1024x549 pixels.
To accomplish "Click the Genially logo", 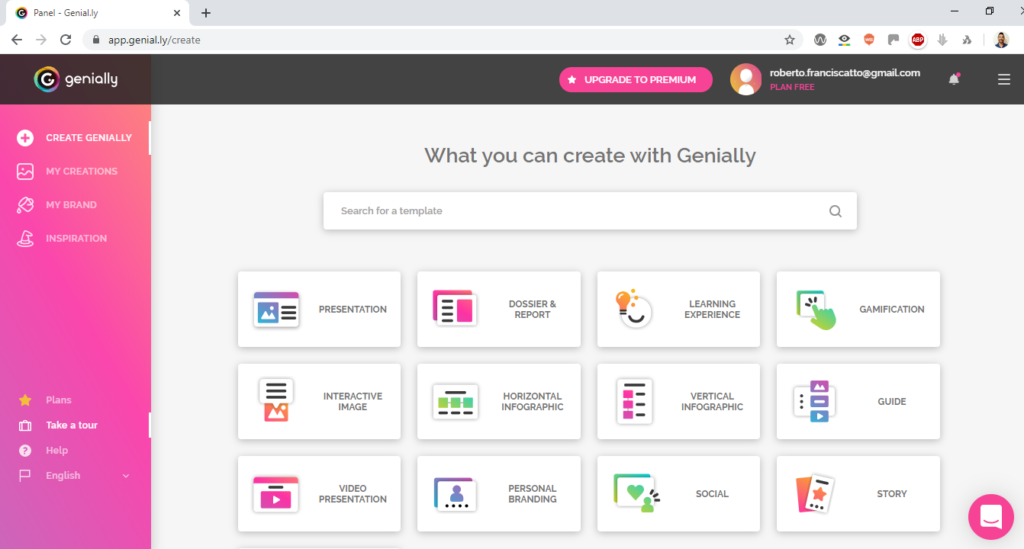I will 76,79.
